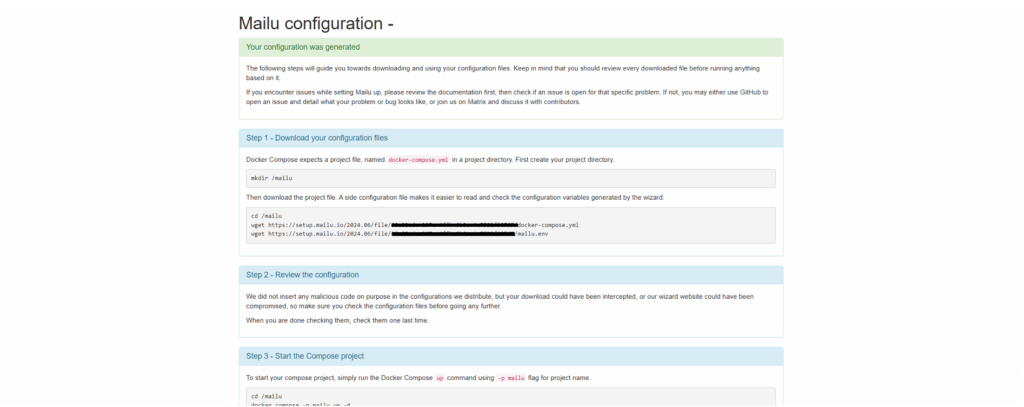Click the red "-p mailu" inline code
The image size is (1024, 407).
pyautogui.click(x=511, y=378)
